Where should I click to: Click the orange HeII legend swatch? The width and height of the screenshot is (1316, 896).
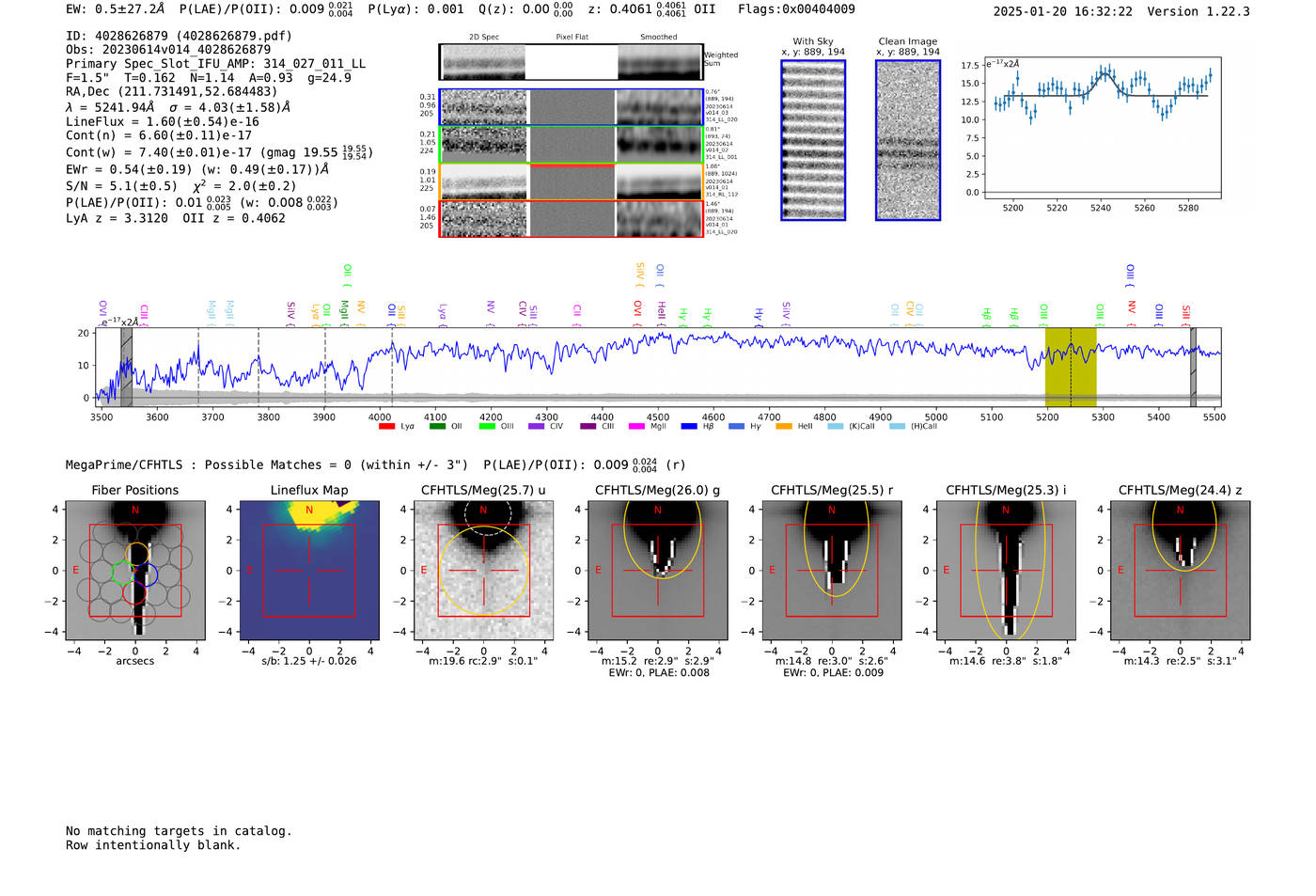(784, 427)
